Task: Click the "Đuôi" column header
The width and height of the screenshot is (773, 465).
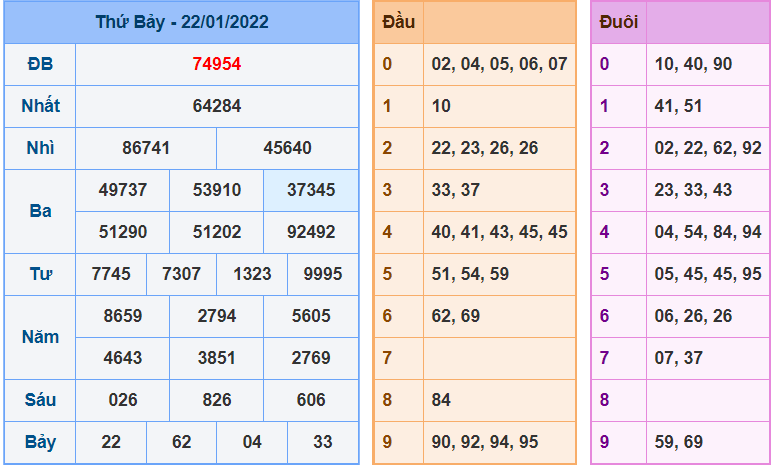Action: 619,22
